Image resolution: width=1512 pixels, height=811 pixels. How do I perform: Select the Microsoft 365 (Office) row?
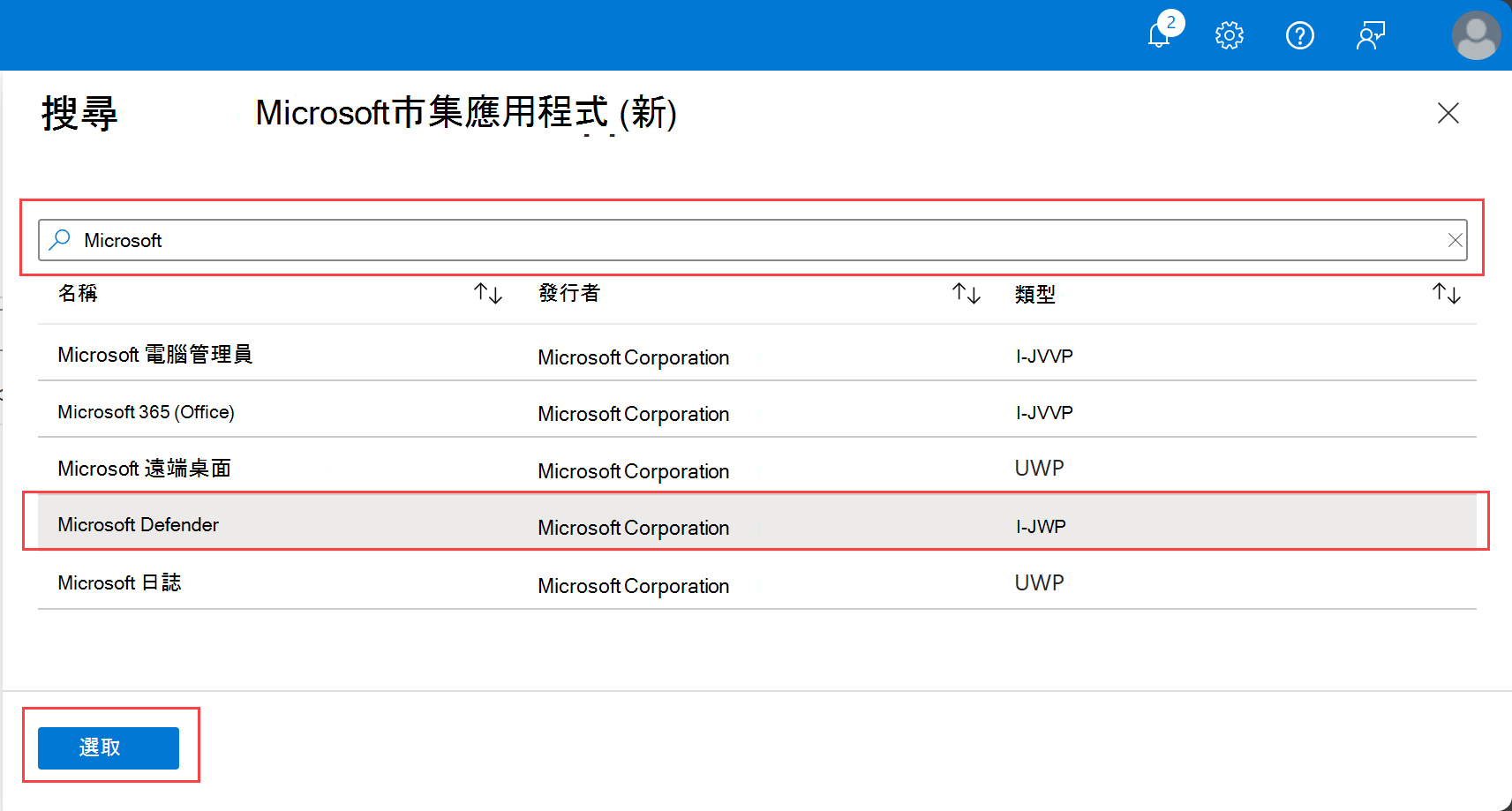pyautogui.click(x=757, y=409)
